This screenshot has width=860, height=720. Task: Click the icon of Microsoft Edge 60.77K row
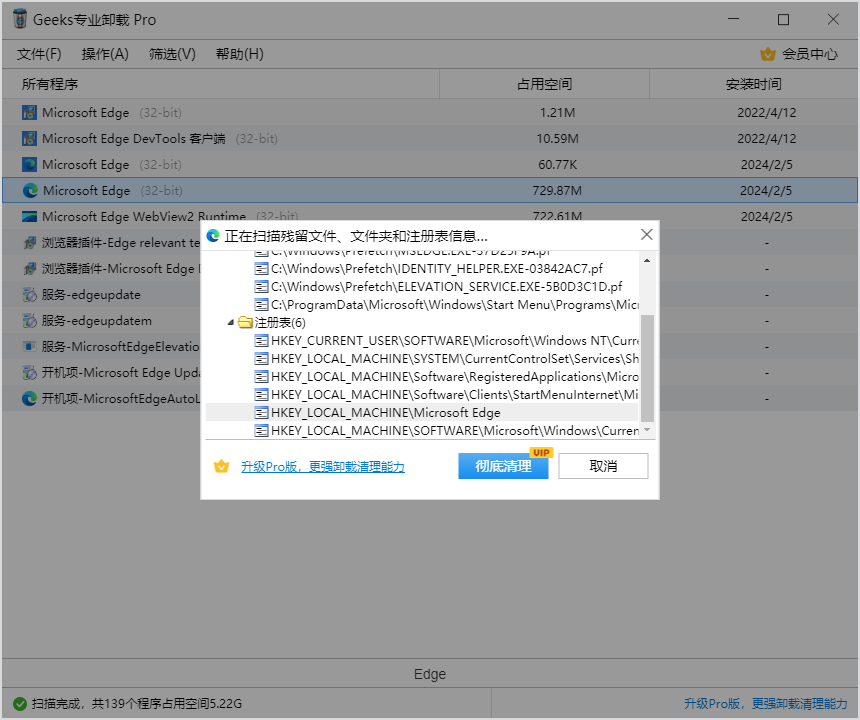pos(29,165)
